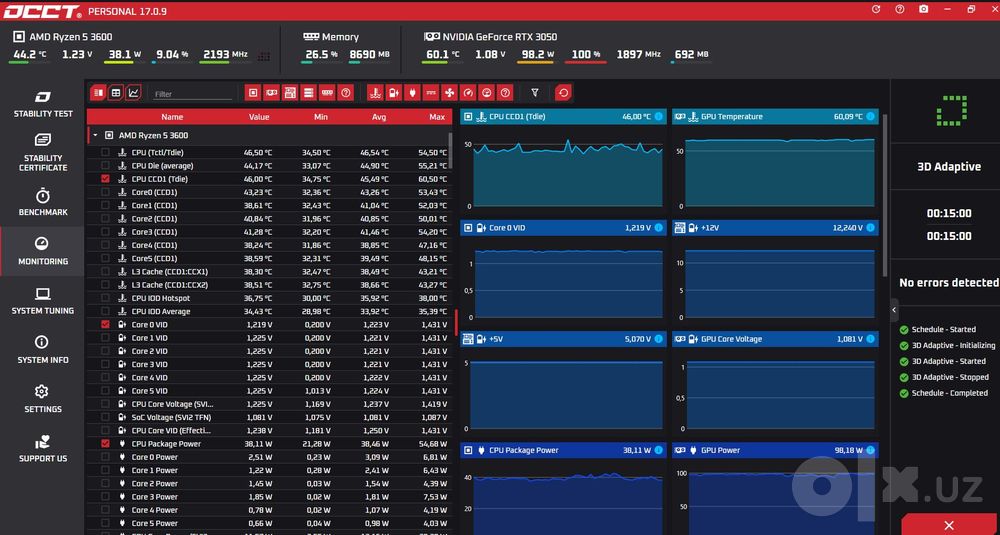Sort the table by Min column

(321, 117)
